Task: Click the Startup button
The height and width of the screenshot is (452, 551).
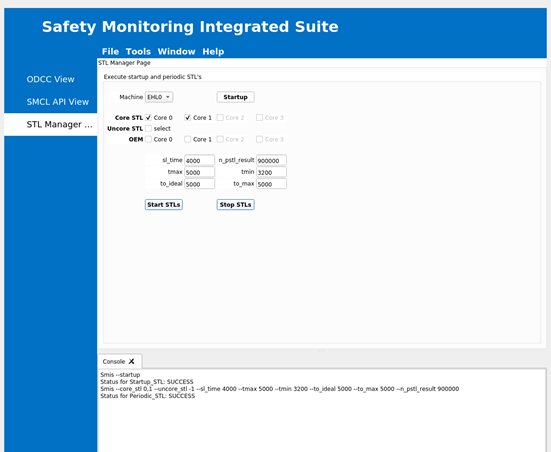Action: pyautogui.click(x=235, y=97)
